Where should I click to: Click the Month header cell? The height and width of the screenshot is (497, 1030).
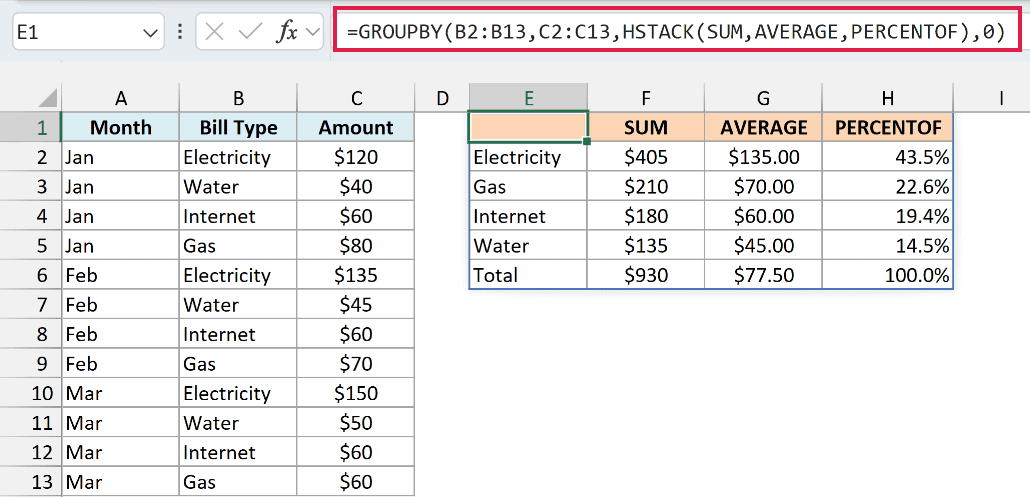tap(120, 127)
